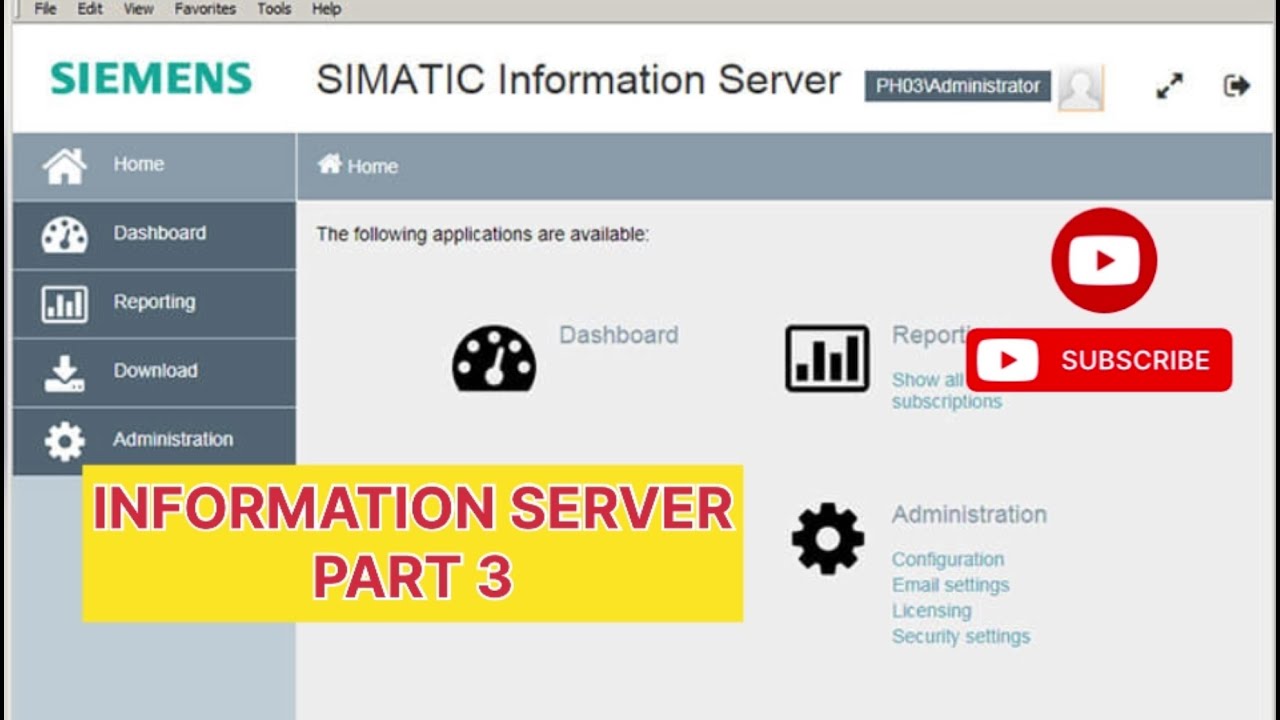Screen dimensions: 1280x720
Task: Click the SIMATIC Information Server title
Action: pyautogui.click(x=578, y=80)
